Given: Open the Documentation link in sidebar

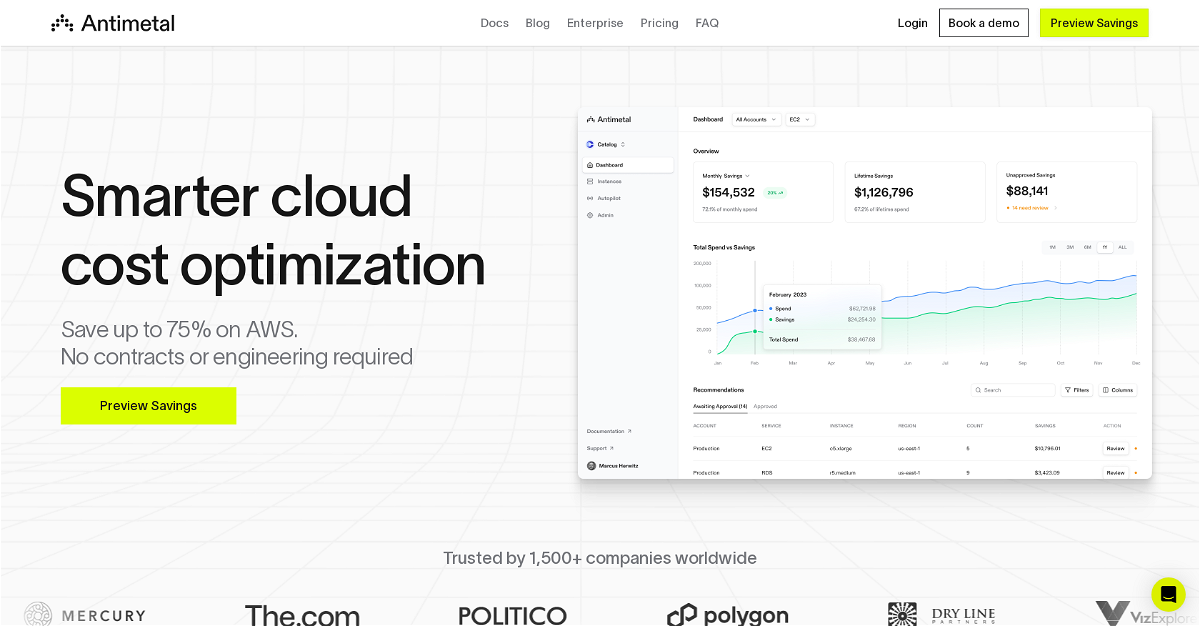Looking at the screenshot, I should tap(609, 431).
